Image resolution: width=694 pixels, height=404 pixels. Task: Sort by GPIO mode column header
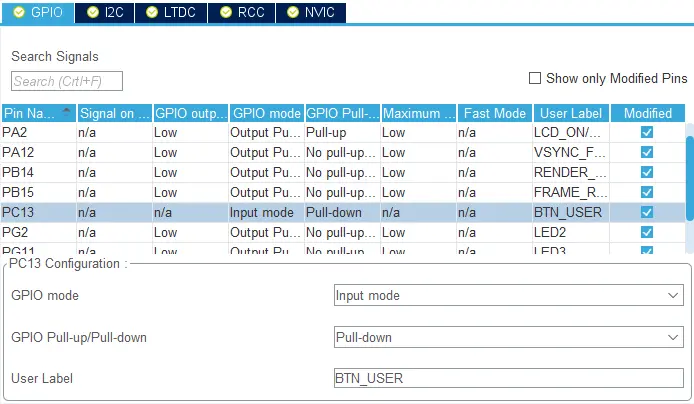265,113
